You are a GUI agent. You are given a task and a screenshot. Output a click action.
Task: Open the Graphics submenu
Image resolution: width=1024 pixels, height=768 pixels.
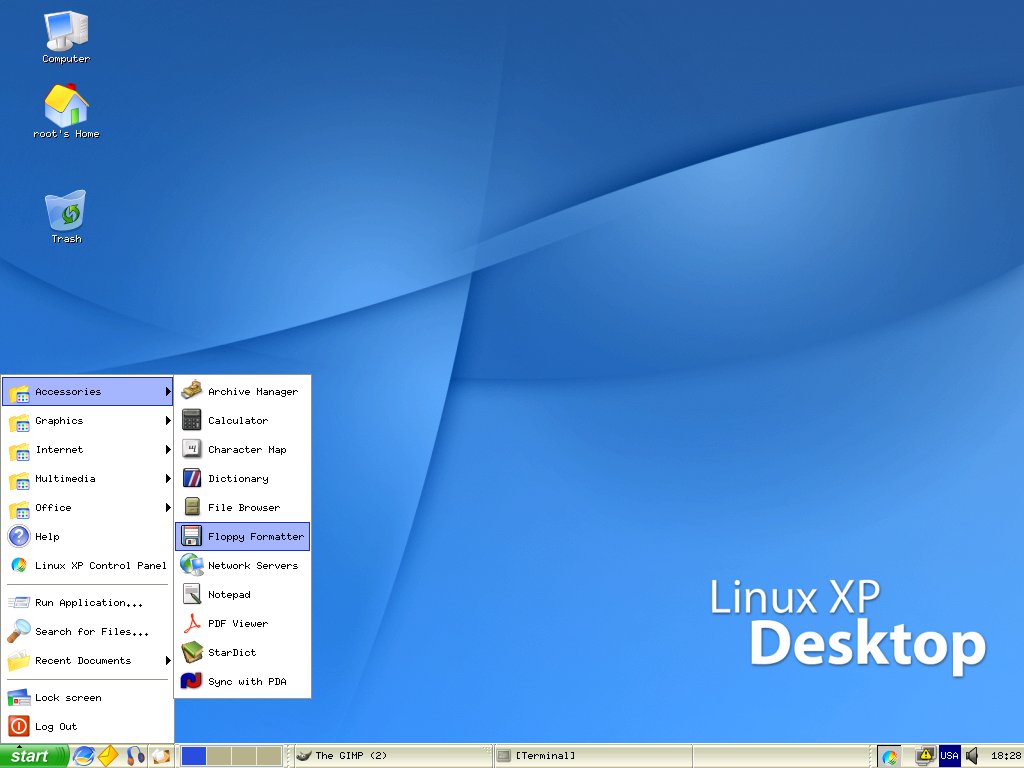[x=88, y=421]
